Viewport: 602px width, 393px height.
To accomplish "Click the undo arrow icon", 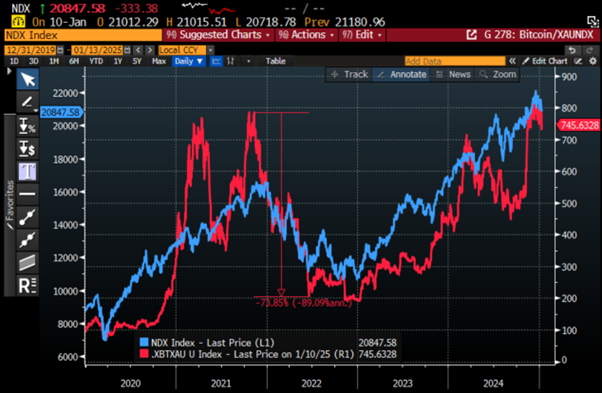I will coord(572,50).
